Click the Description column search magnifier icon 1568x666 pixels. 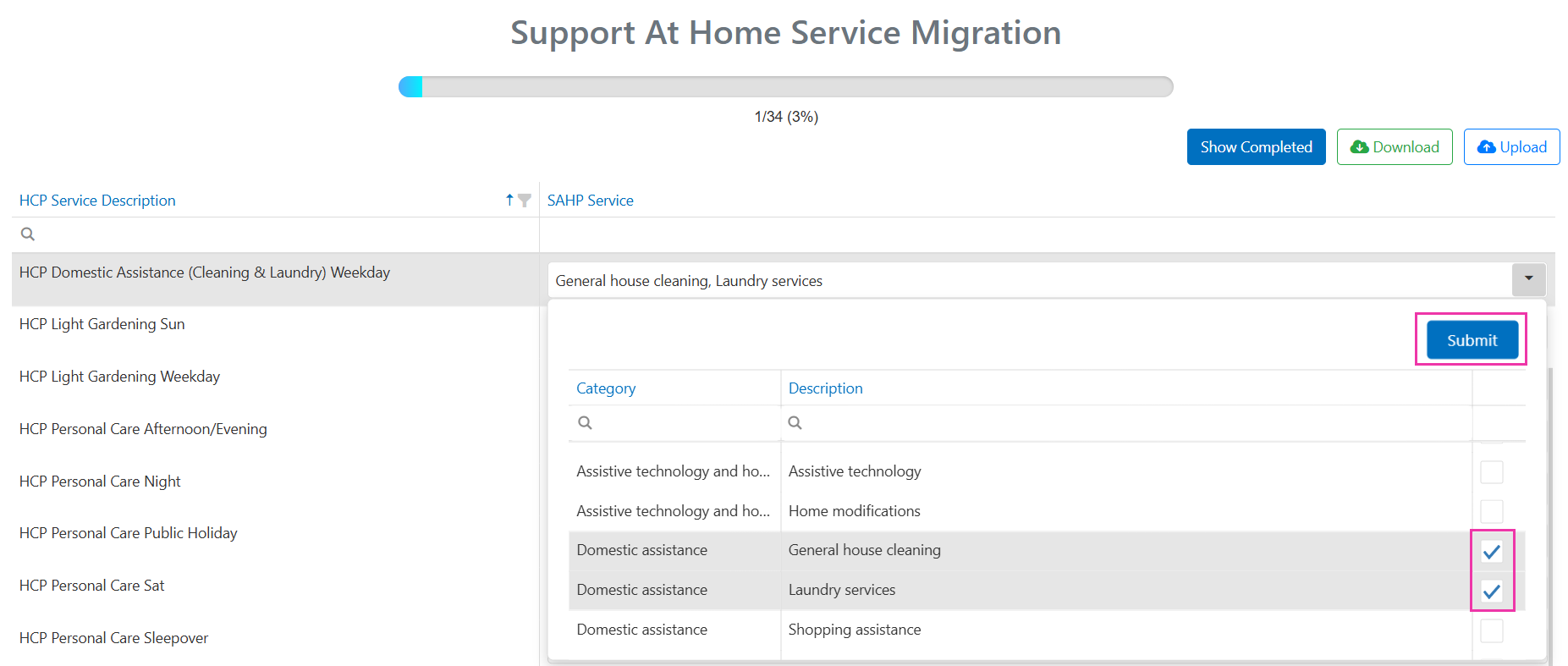(x=795, y=422)
